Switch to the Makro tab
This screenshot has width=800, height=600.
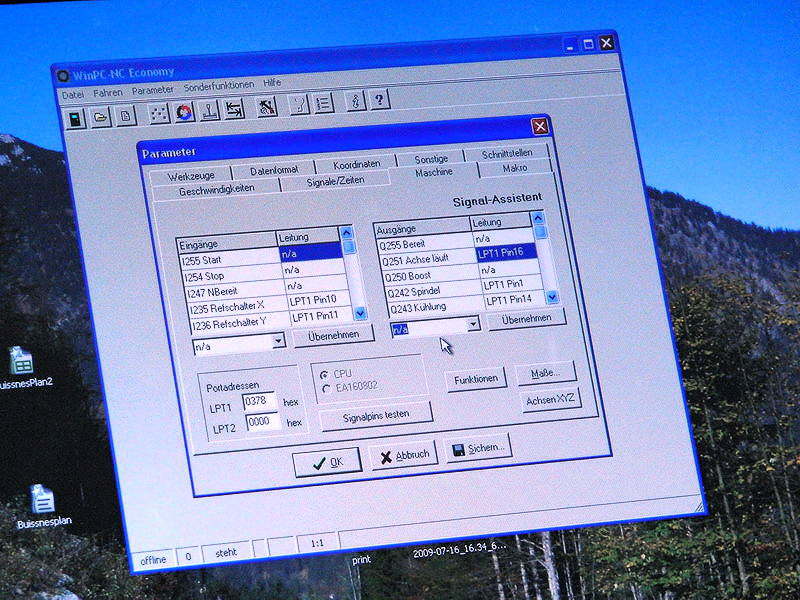pyautogui.click(x=515, y=168)
